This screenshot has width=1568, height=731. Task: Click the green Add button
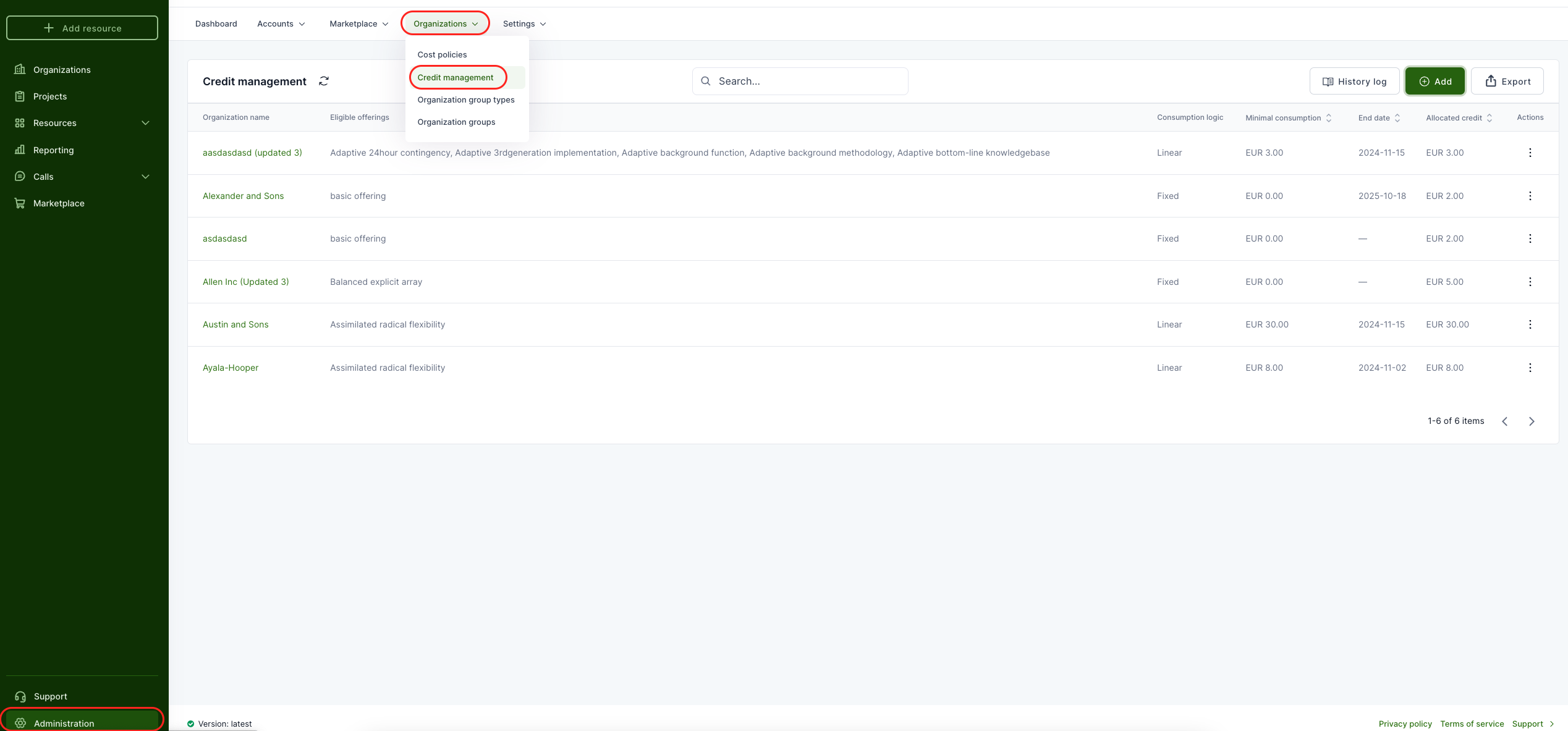(x=1435, y=82)
